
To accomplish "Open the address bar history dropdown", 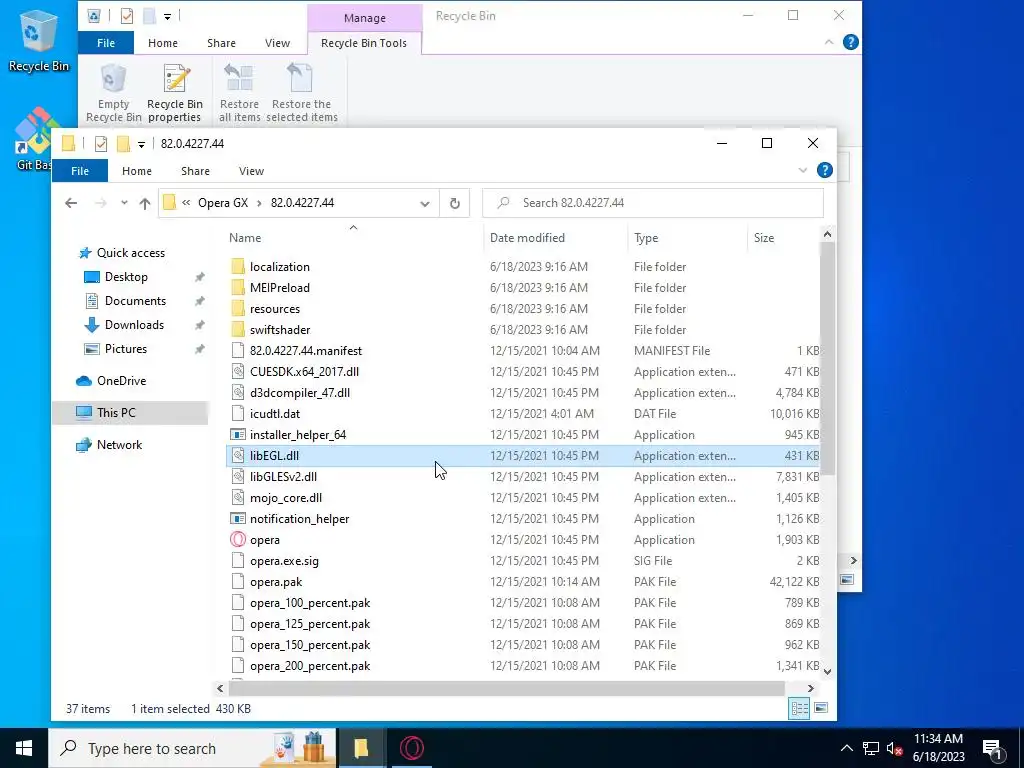I will [424, 203].
